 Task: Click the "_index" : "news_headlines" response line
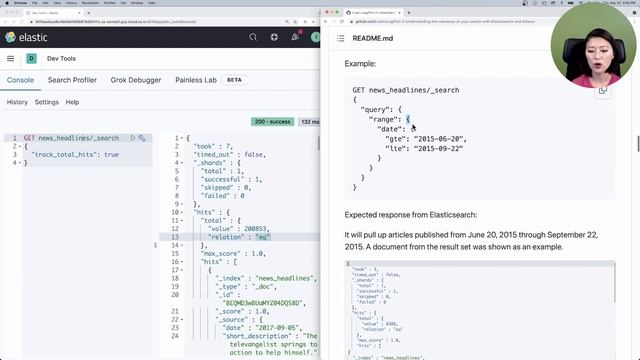(x=266, y=278)
